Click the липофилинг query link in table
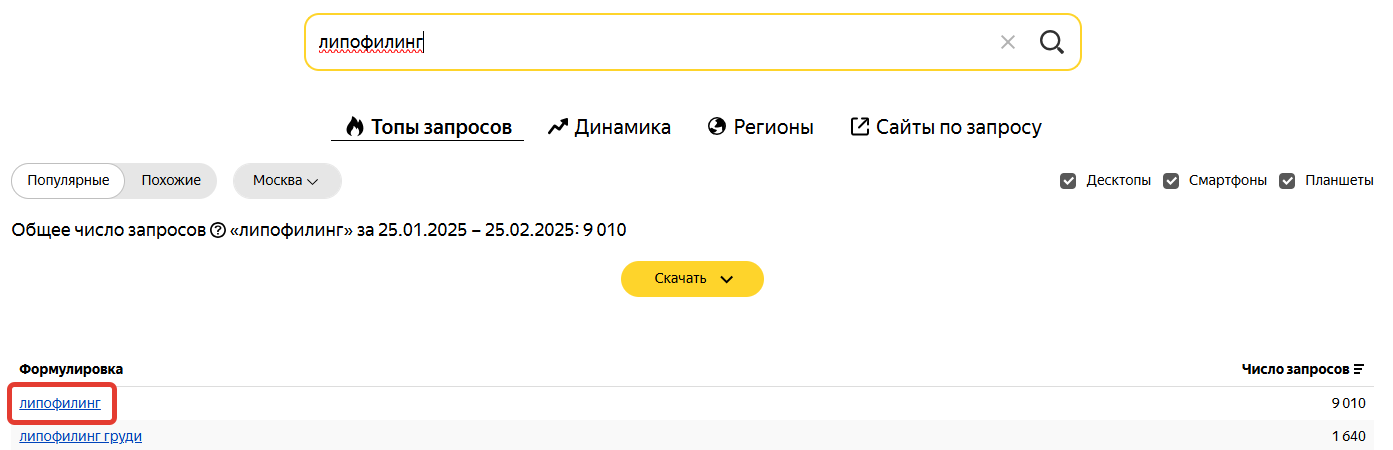1393x450 pixels. [x=60, y=403]
